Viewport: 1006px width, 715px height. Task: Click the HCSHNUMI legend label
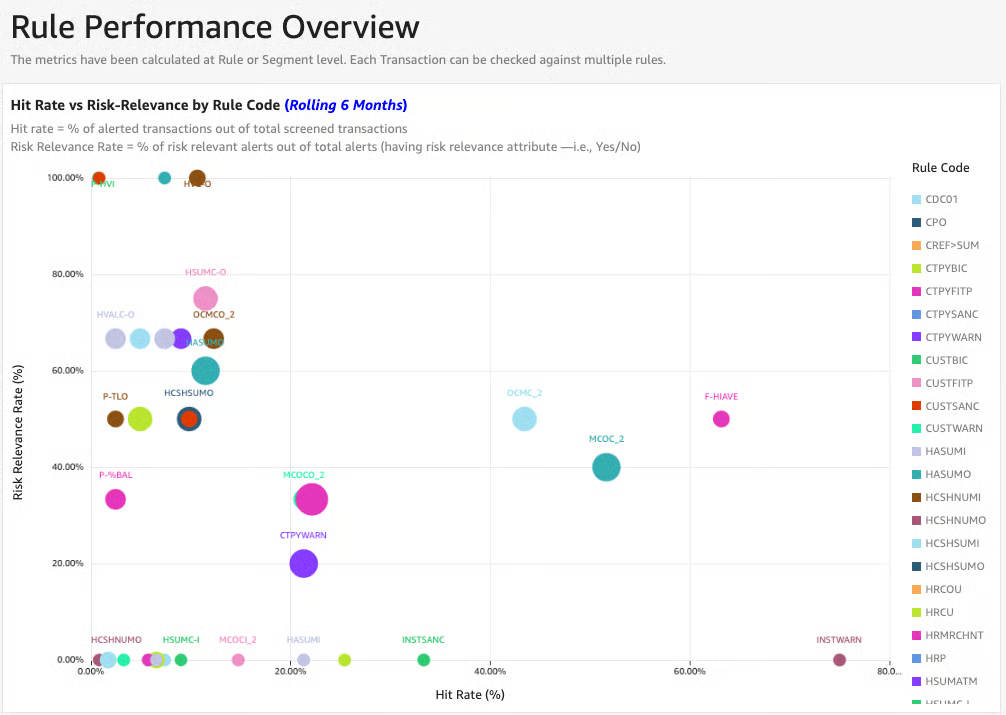(x=953, y=497)
